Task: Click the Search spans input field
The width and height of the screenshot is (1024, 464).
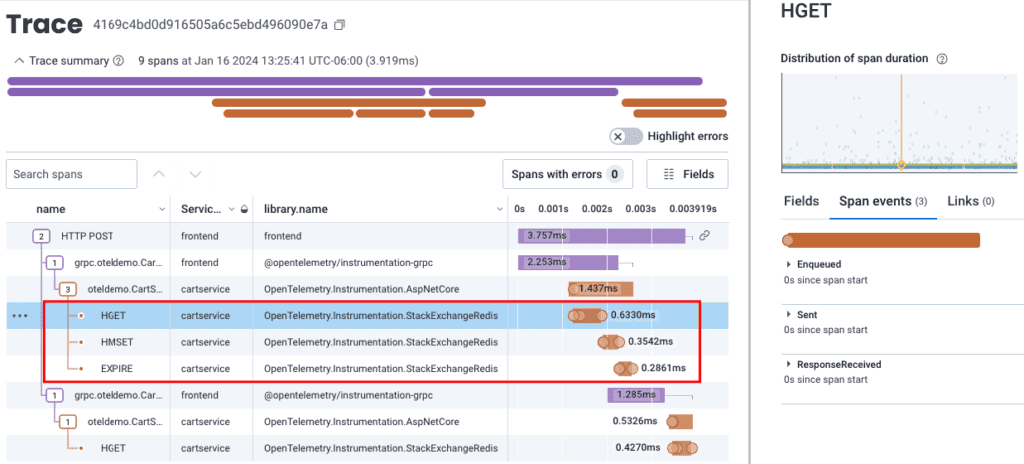Action: 71,174
